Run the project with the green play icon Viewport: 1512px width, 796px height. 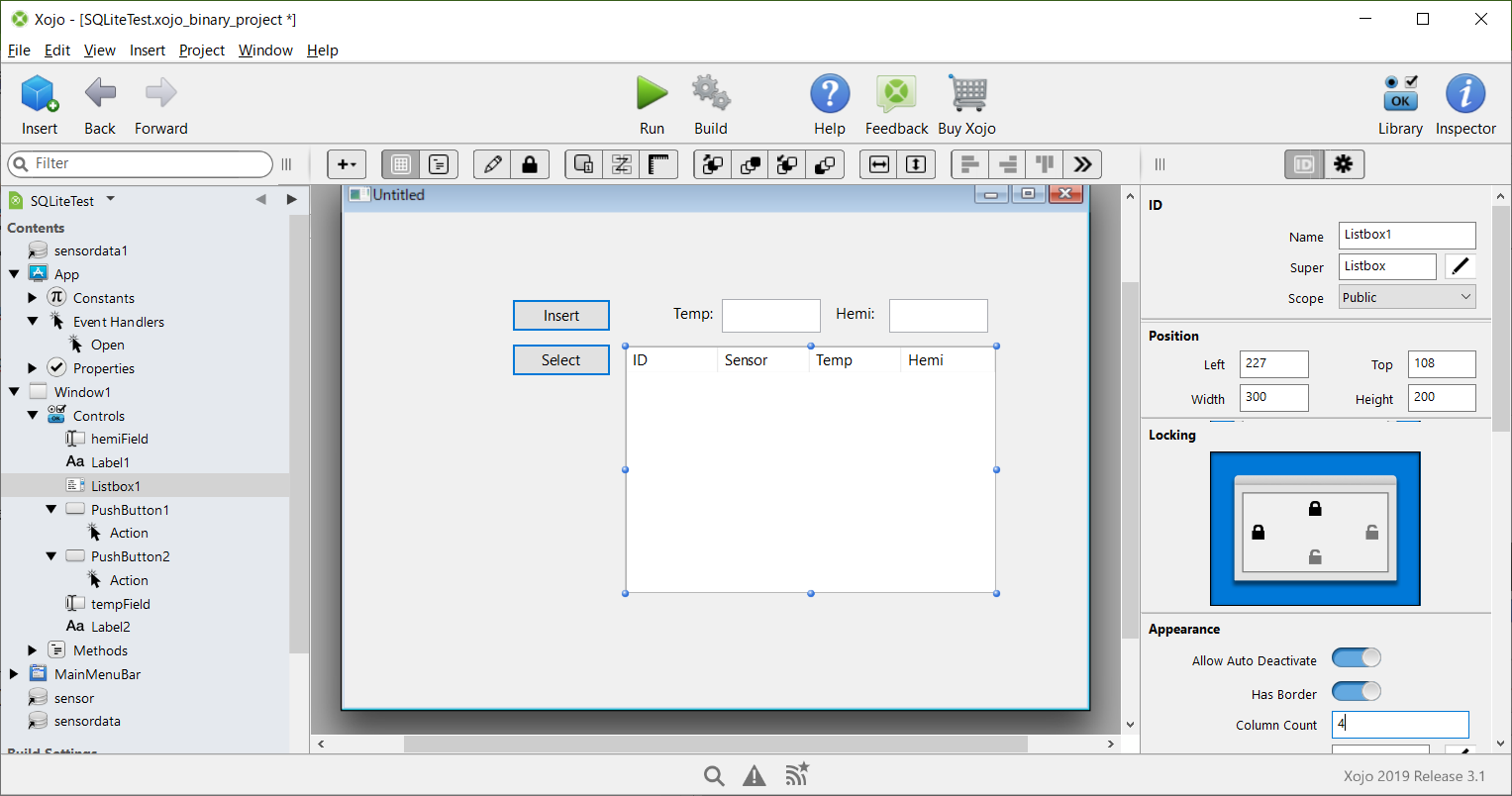[652, 93]
